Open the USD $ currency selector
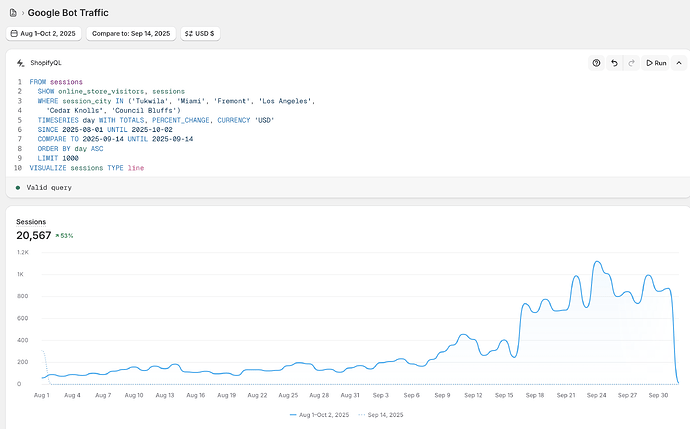The image size is (690, 429). (x=199, y=34)
